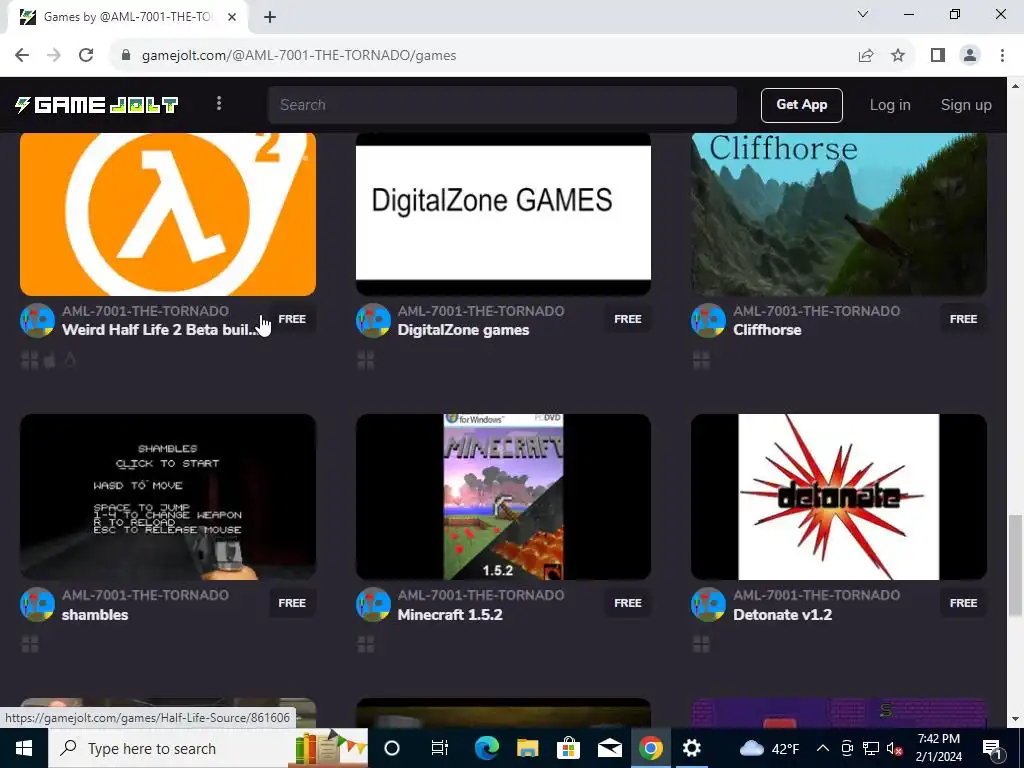The width and height of the screenshot is (1024, 768).
Task: Share this page from address bar
Action: pyautogui.click(x=866, y=56)
